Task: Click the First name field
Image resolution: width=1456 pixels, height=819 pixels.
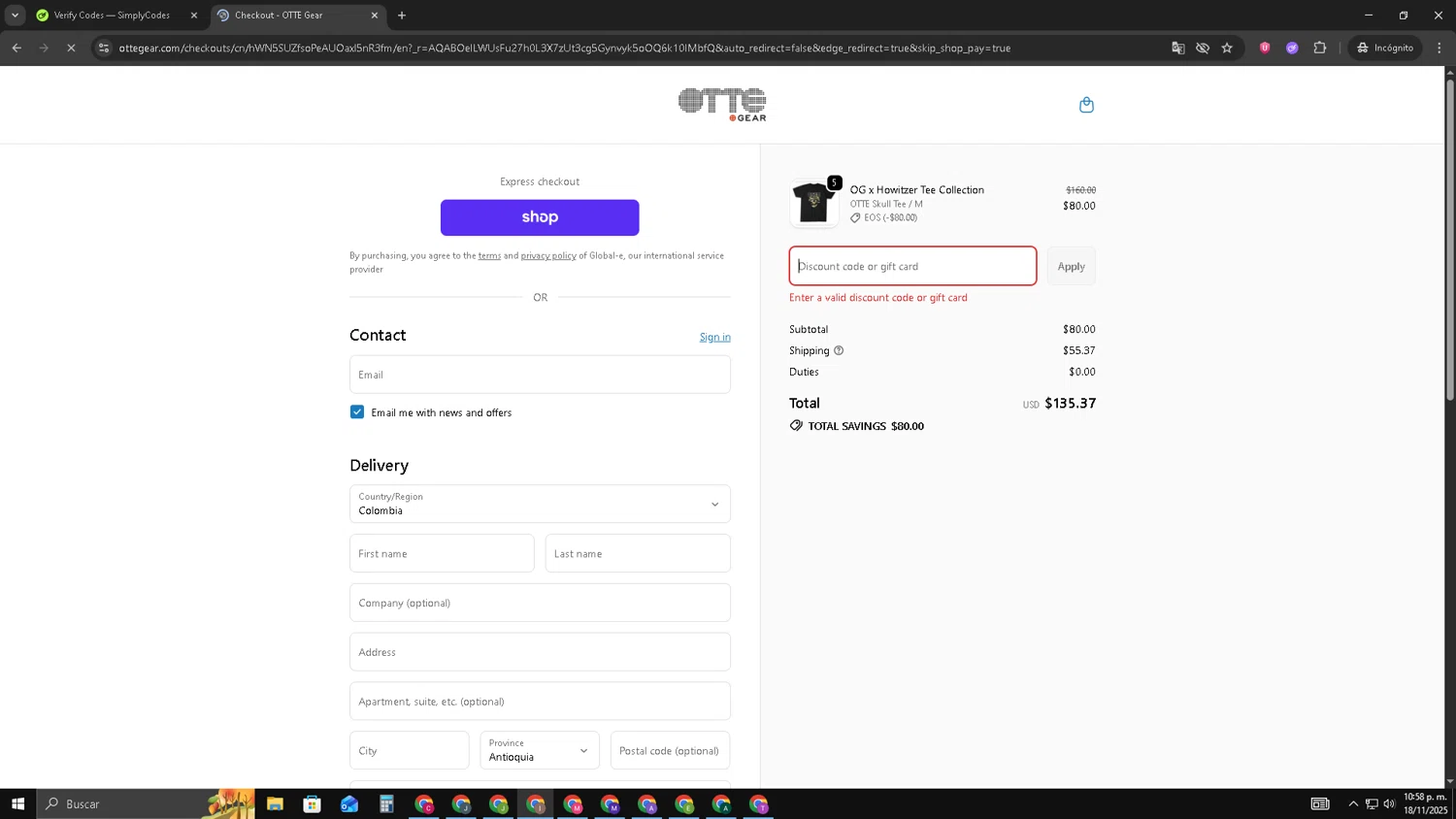Action: tap(442, 553)
